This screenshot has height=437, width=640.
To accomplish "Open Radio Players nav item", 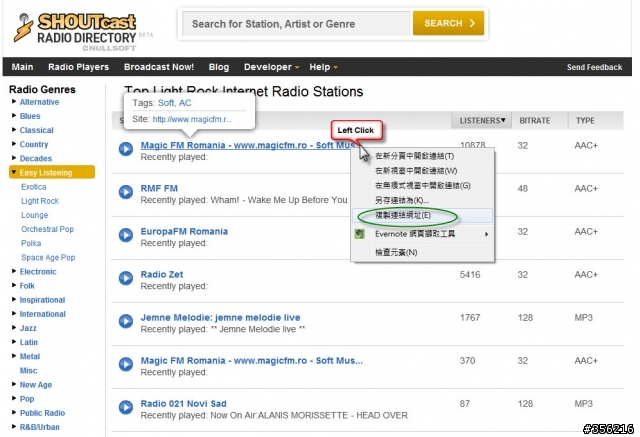I will [x=78, y=67].
